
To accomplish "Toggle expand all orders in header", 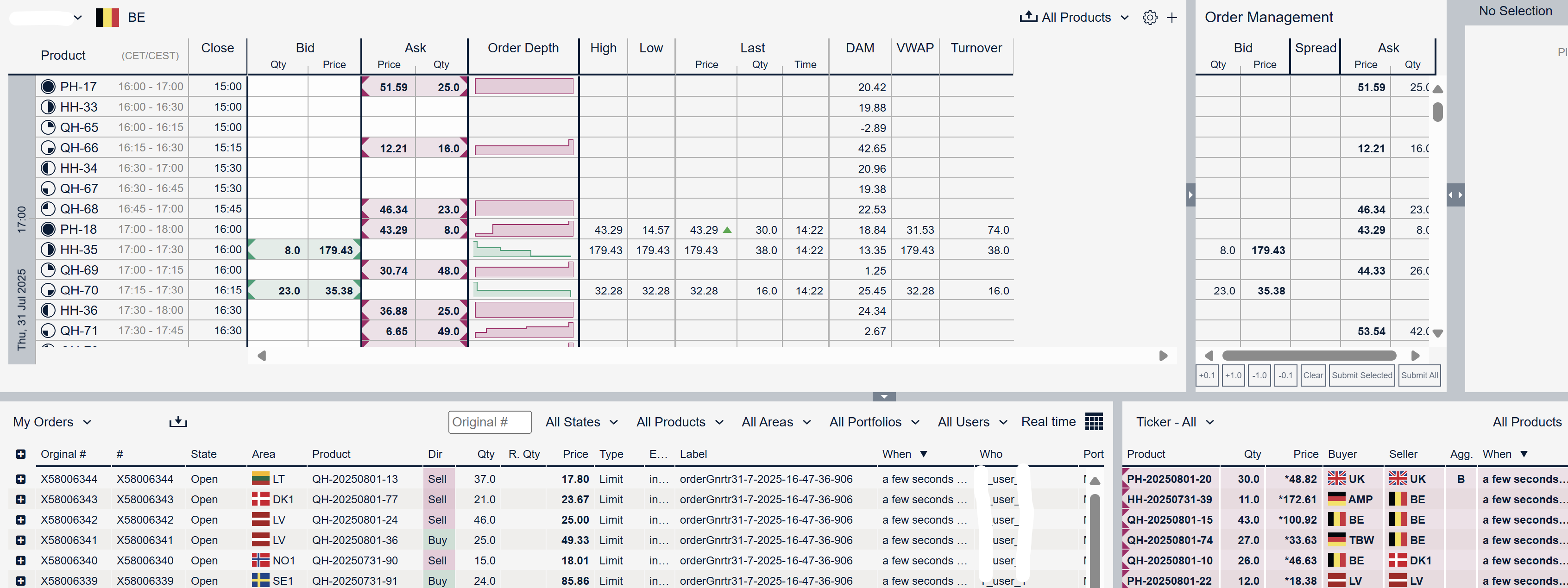I will (x=21, y=454).
